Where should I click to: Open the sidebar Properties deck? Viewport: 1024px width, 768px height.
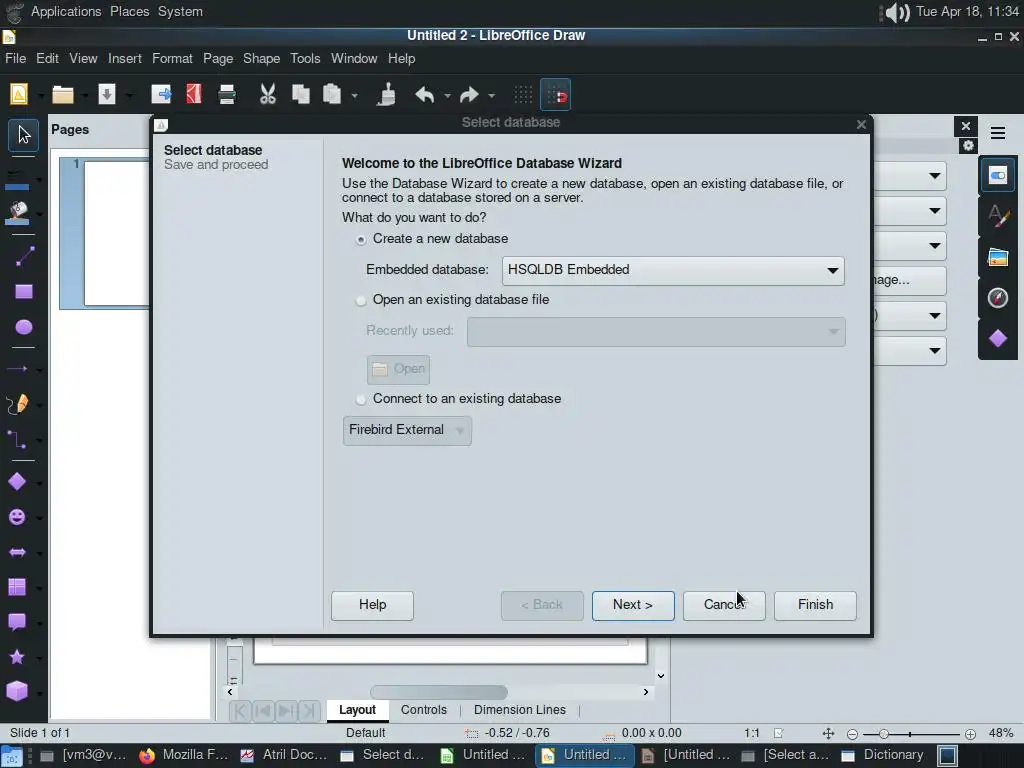point(998,175)
